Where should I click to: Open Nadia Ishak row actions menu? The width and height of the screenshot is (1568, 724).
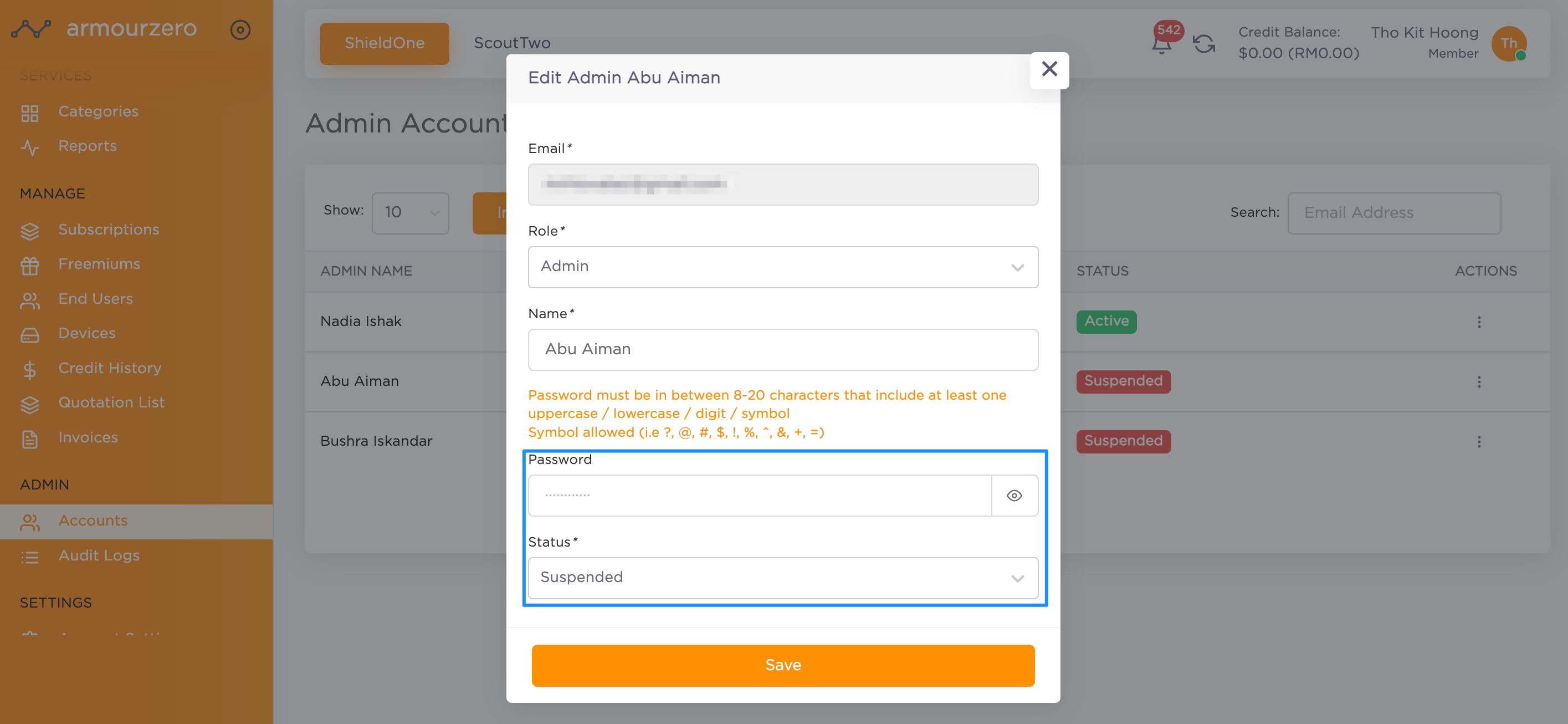pyautogui.click(x=1479, y=322)
